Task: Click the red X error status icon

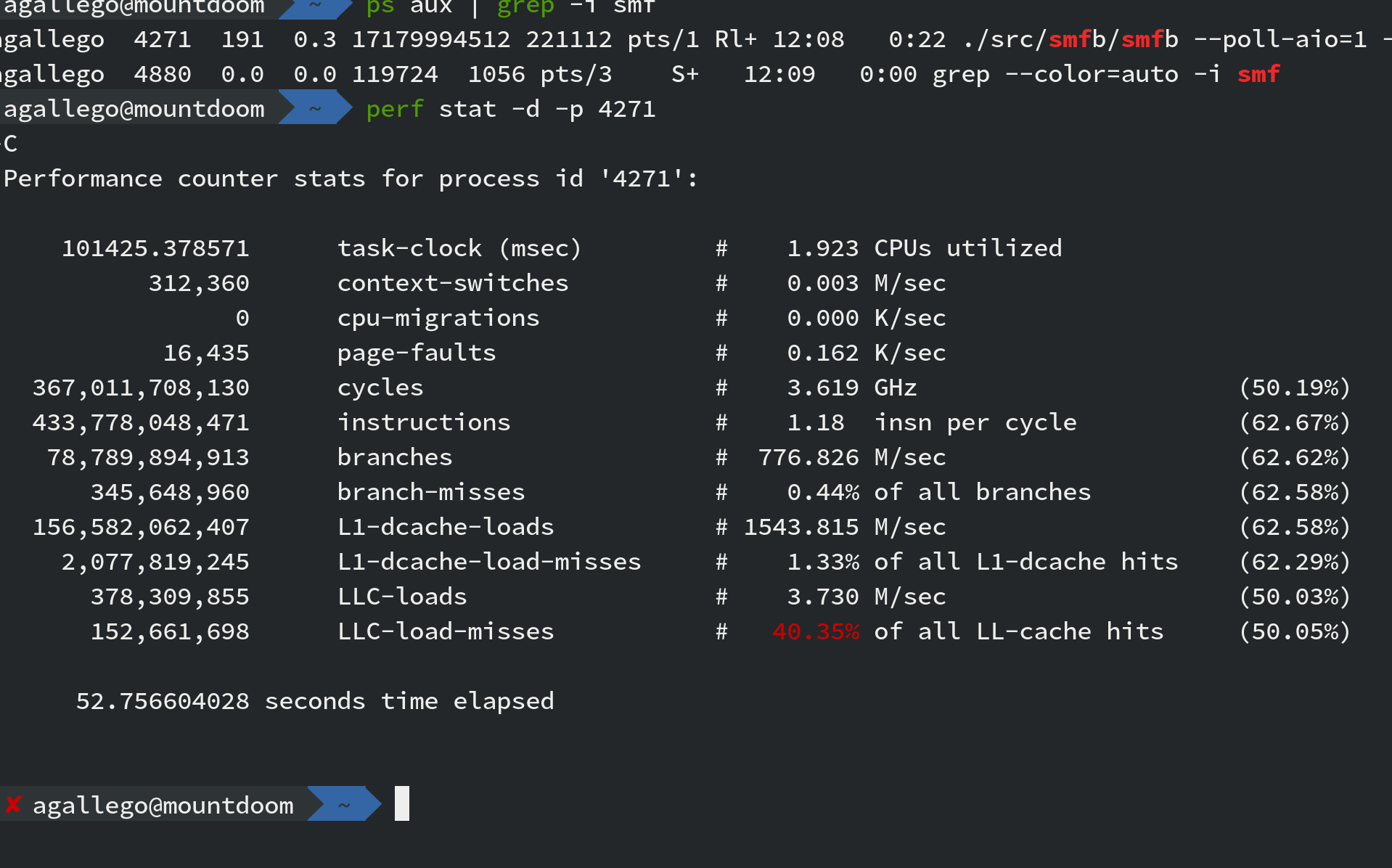Action: (x=13, y=805)
